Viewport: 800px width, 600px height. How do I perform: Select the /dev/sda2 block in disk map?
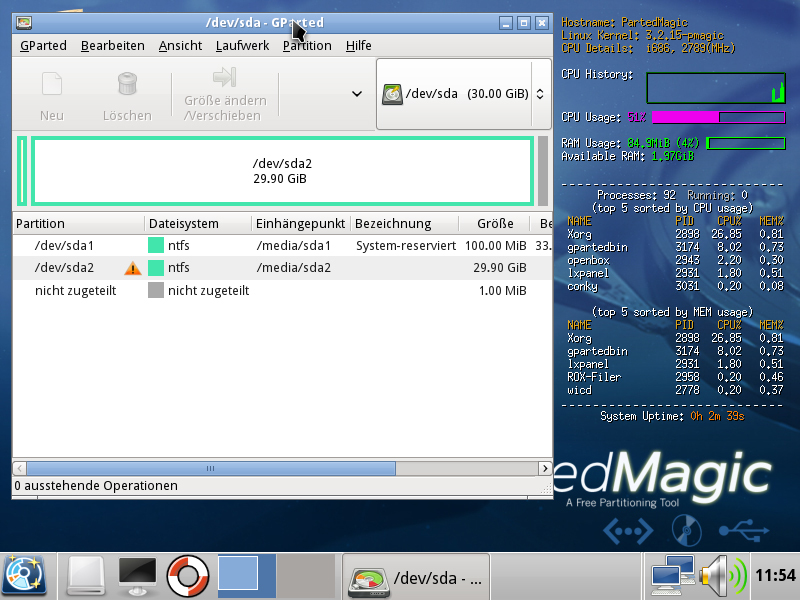pyautogui.click(x=282, y=171)
